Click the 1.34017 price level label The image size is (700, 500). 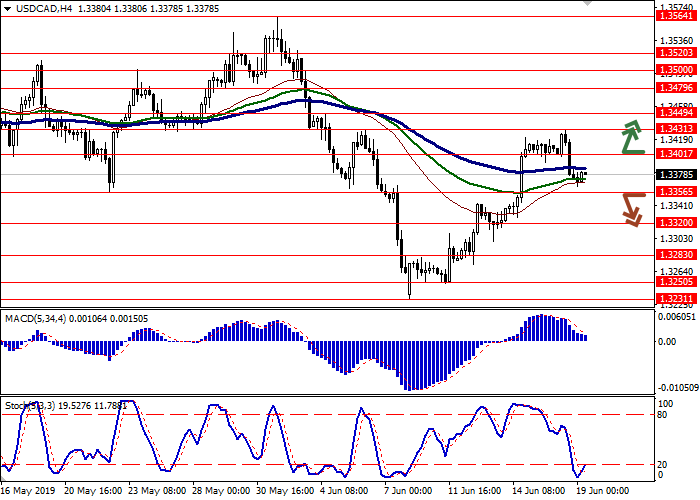[x=671, y=154]
